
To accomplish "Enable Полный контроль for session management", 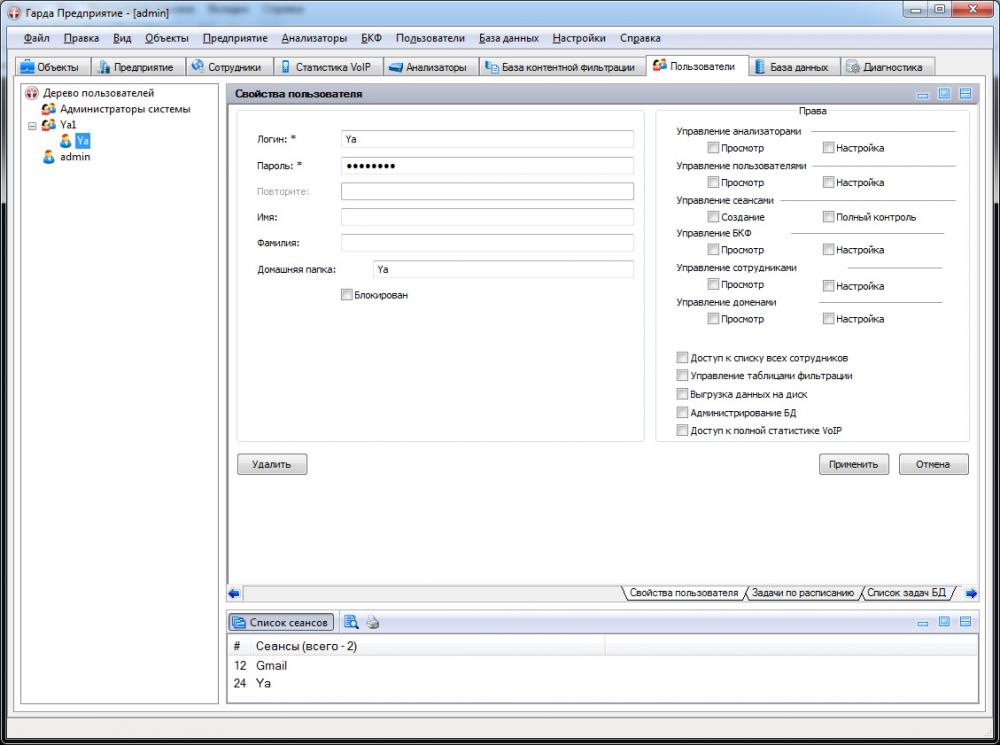I will click(828, 217).
